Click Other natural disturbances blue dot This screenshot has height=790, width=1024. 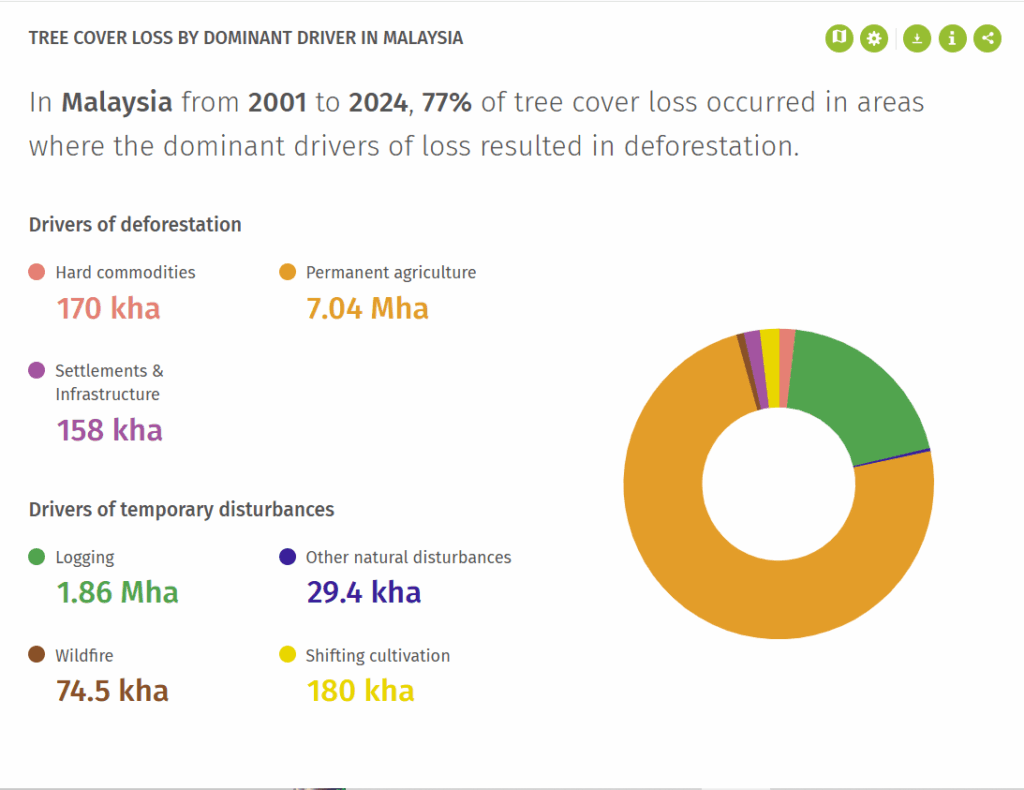pos(287,556)
